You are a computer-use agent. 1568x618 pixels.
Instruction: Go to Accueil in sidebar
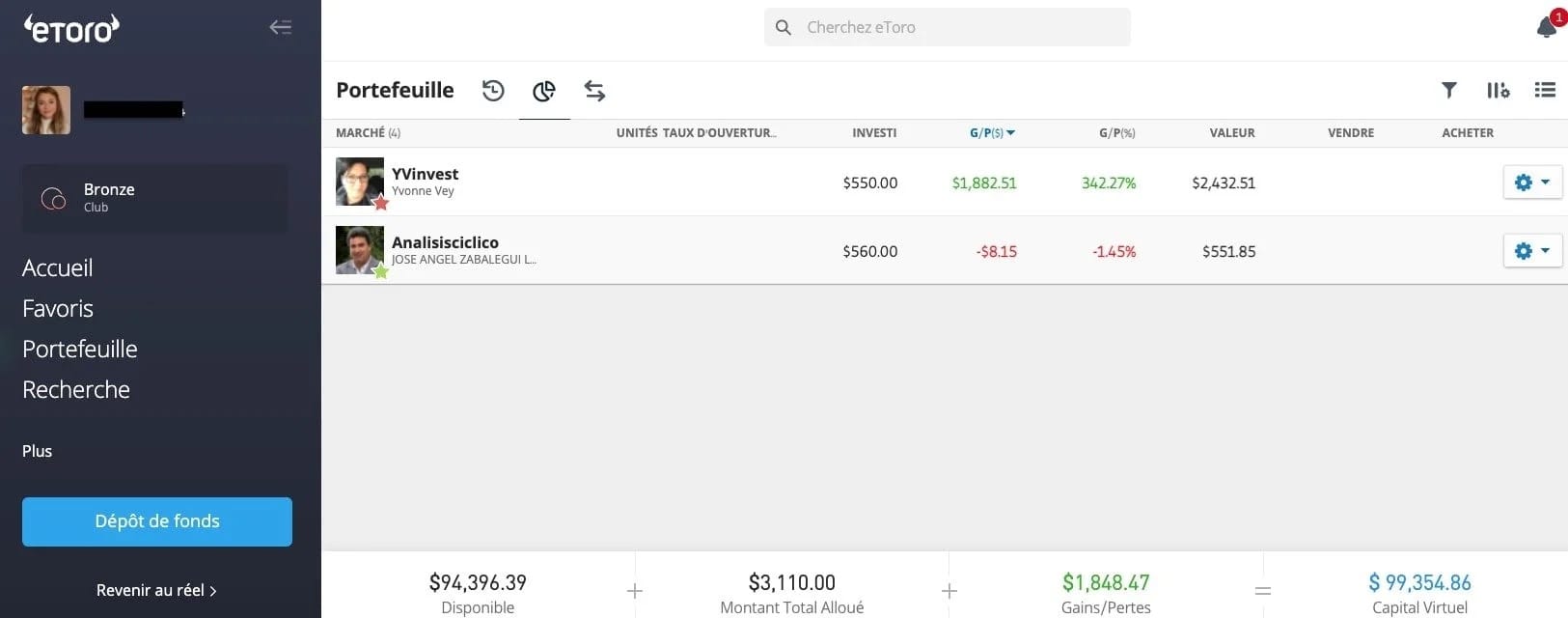(x=58, y=267)
